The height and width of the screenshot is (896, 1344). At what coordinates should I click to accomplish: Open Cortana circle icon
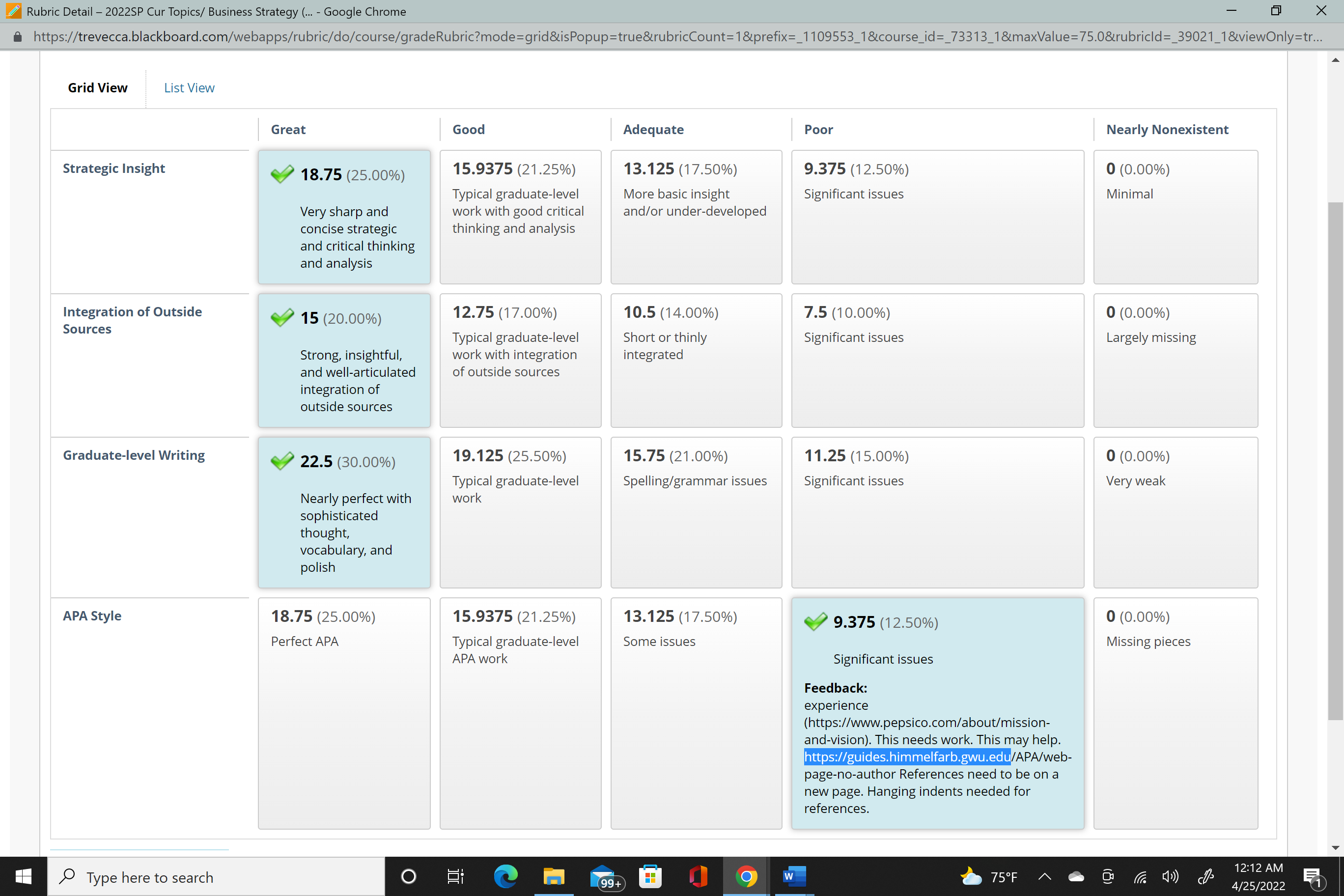click(x=409, y=876)
